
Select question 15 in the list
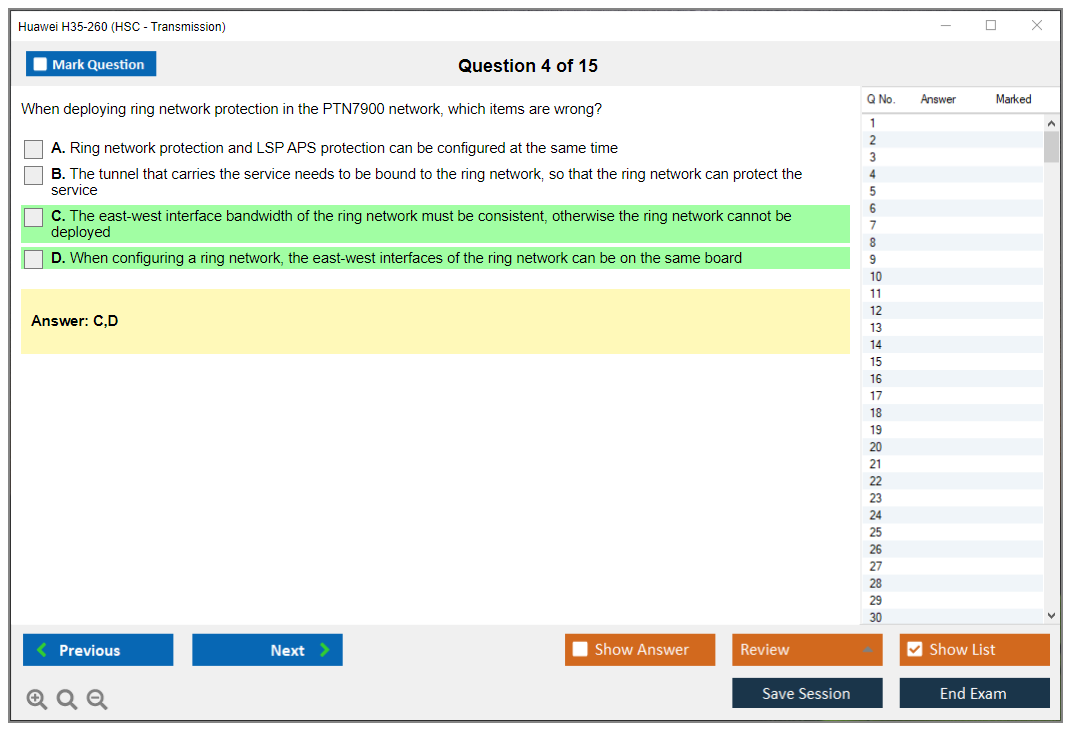[x=876, y=362]
